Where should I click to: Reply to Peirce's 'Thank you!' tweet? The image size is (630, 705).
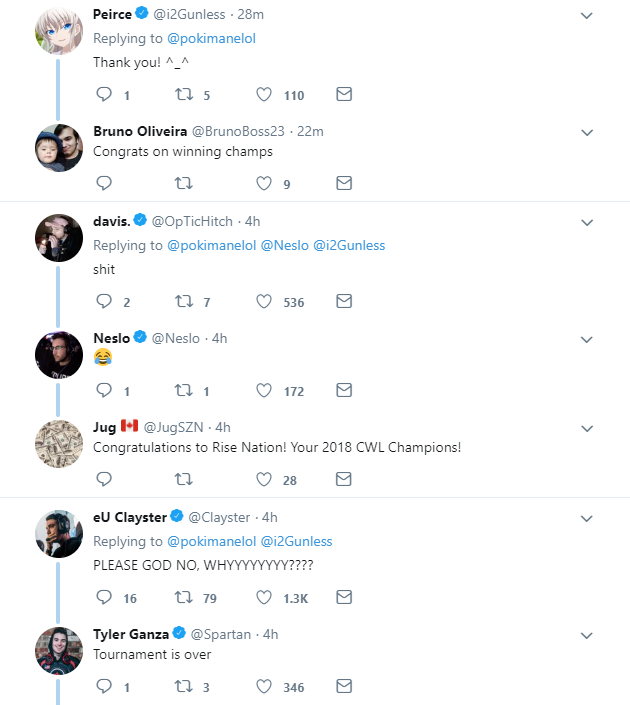104,95
